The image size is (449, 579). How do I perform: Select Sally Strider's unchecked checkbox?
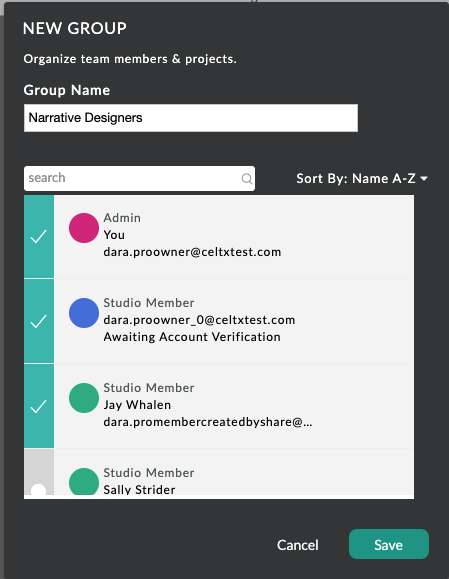coord(39,472)
